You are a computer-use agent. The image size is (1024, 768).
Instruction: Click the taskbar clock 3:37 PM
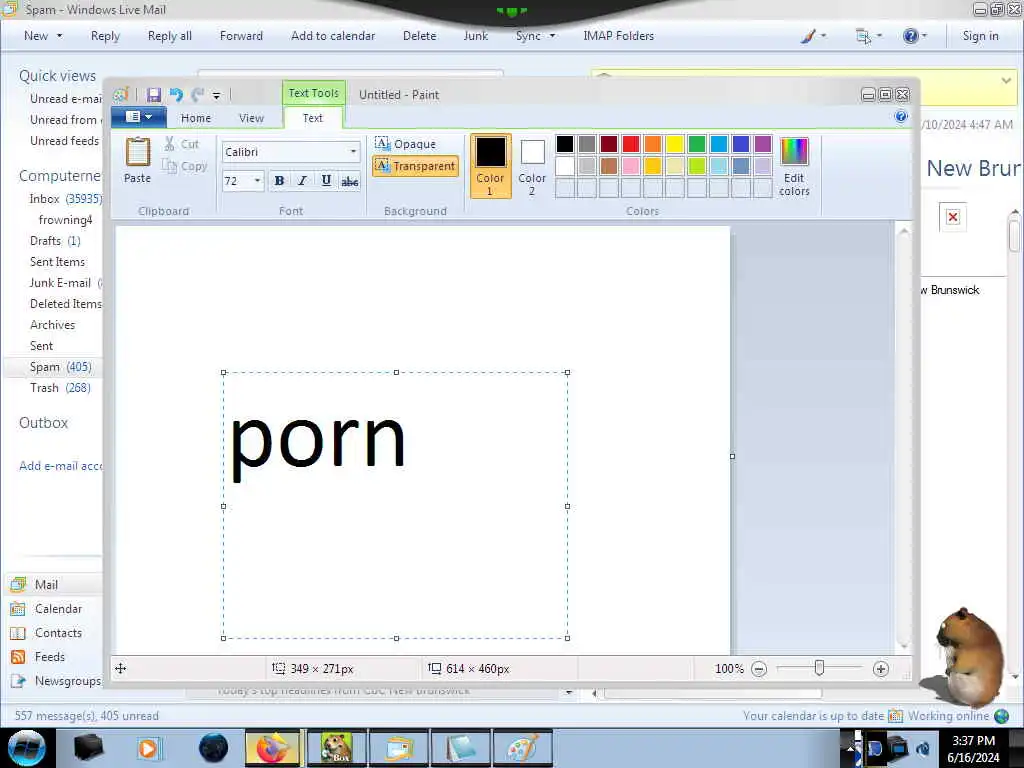[x=973, y=741]
